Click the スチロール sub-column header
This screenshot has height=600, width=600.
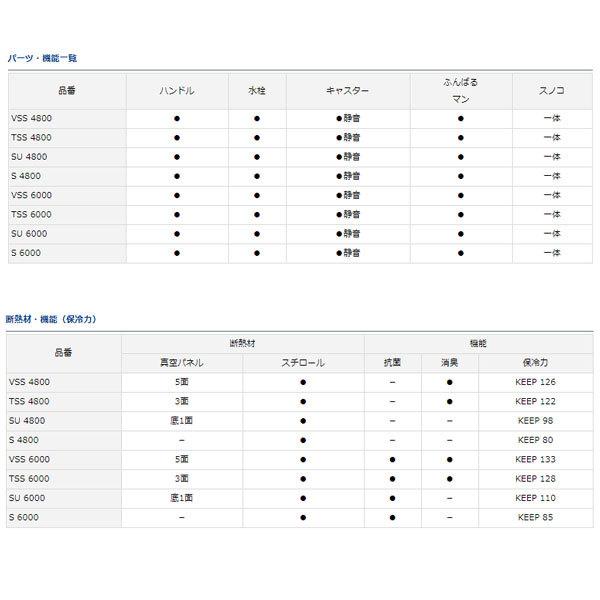point(302,362)
